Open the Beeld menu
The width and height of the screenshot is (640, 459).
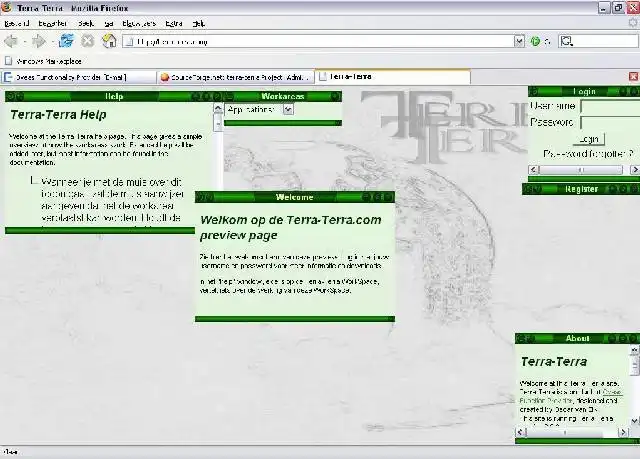coord(86,24)
